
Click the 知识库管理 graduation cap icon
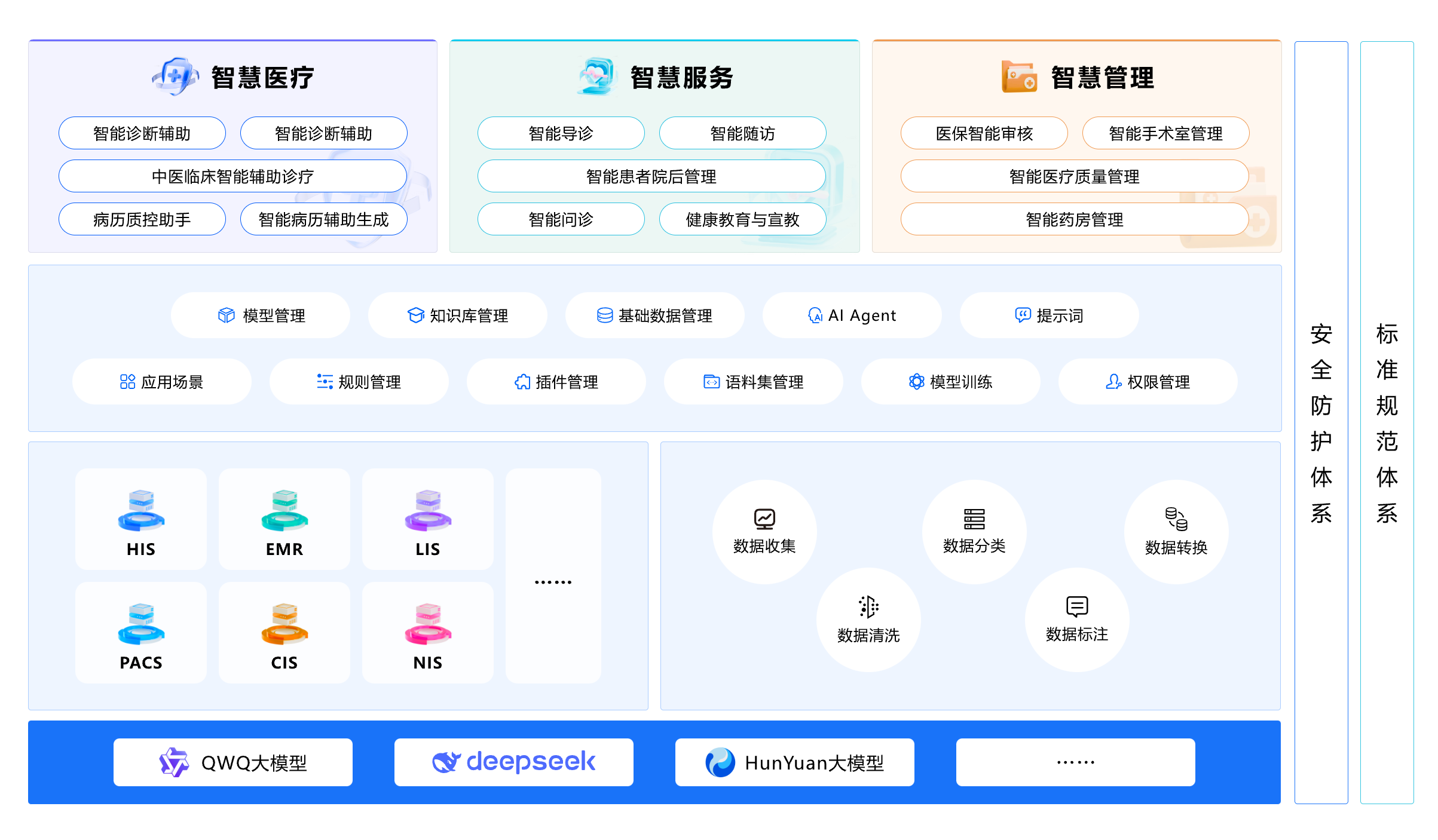point(415,315)
